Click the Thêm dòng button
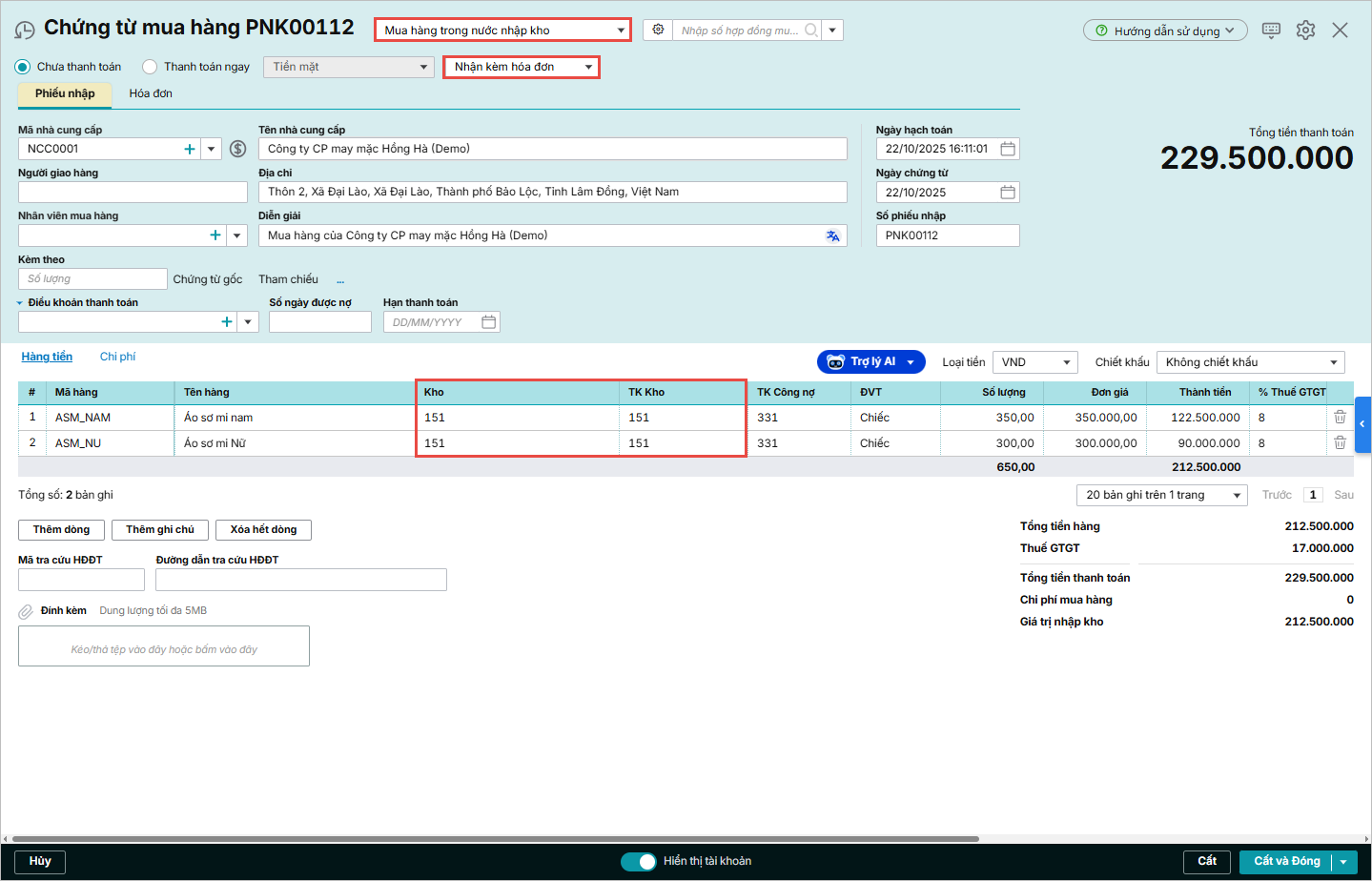Viewport: 1372px width, 881px height. coord(61,530)
